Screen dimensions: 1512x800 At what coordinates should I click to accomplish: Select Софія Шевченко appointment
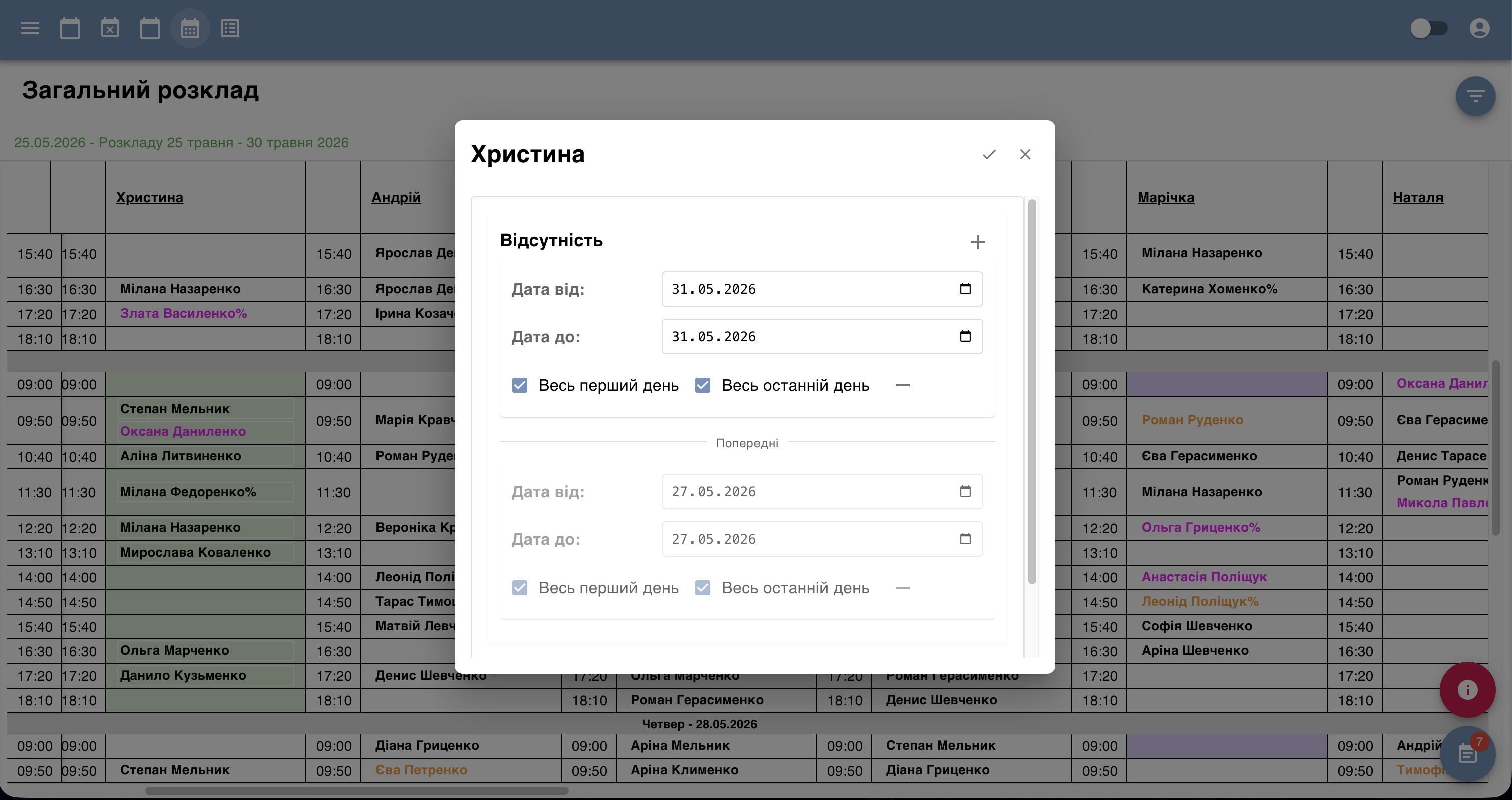point(1196,626)
